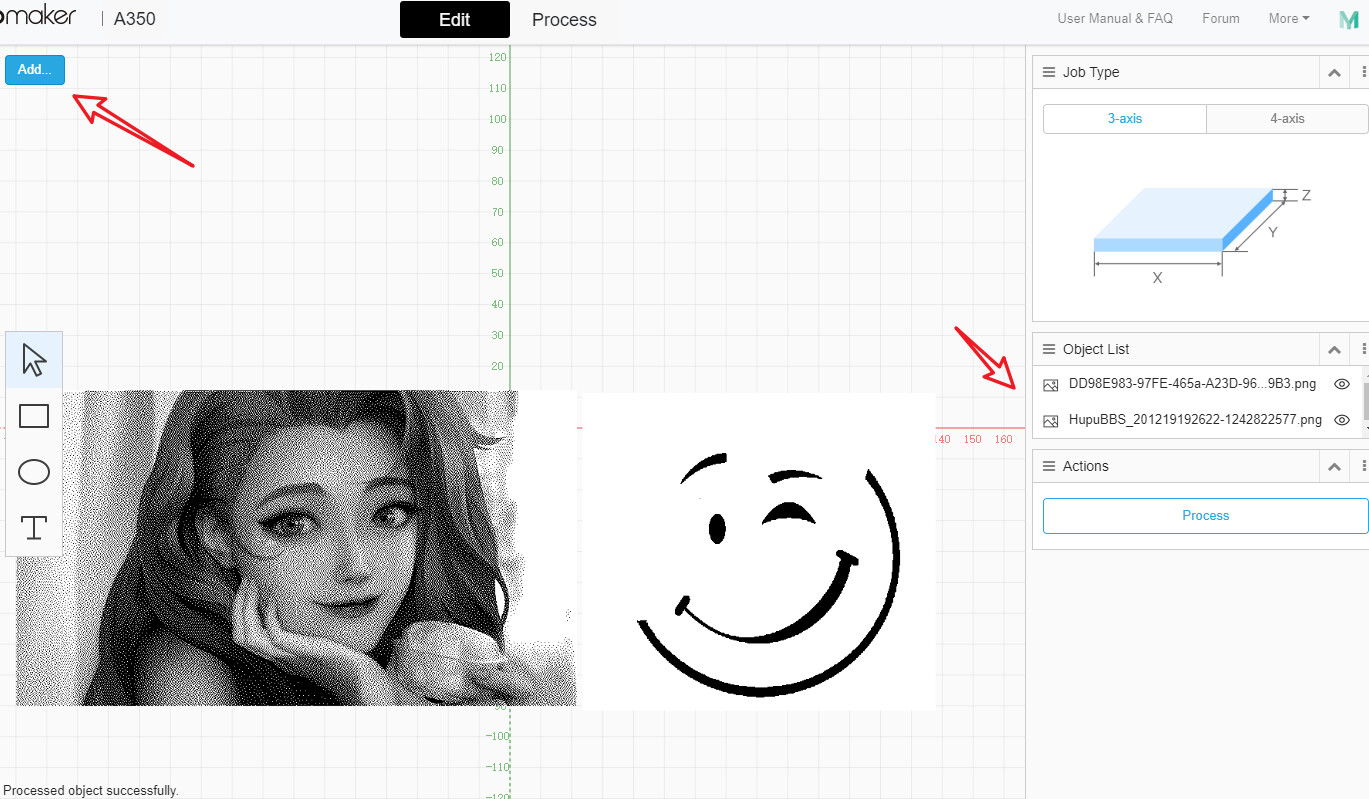Open the More dropdown menu
The width and height of the screenshot is (1369, 799).
coord(1288,18)
